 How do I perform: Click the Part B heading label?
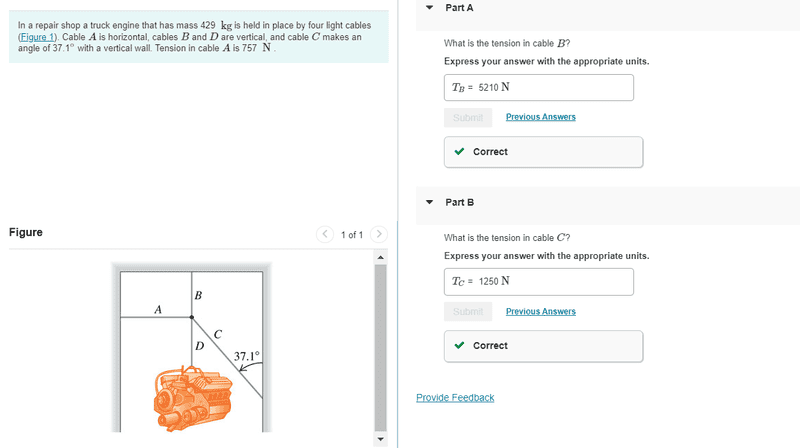[460, 202]
